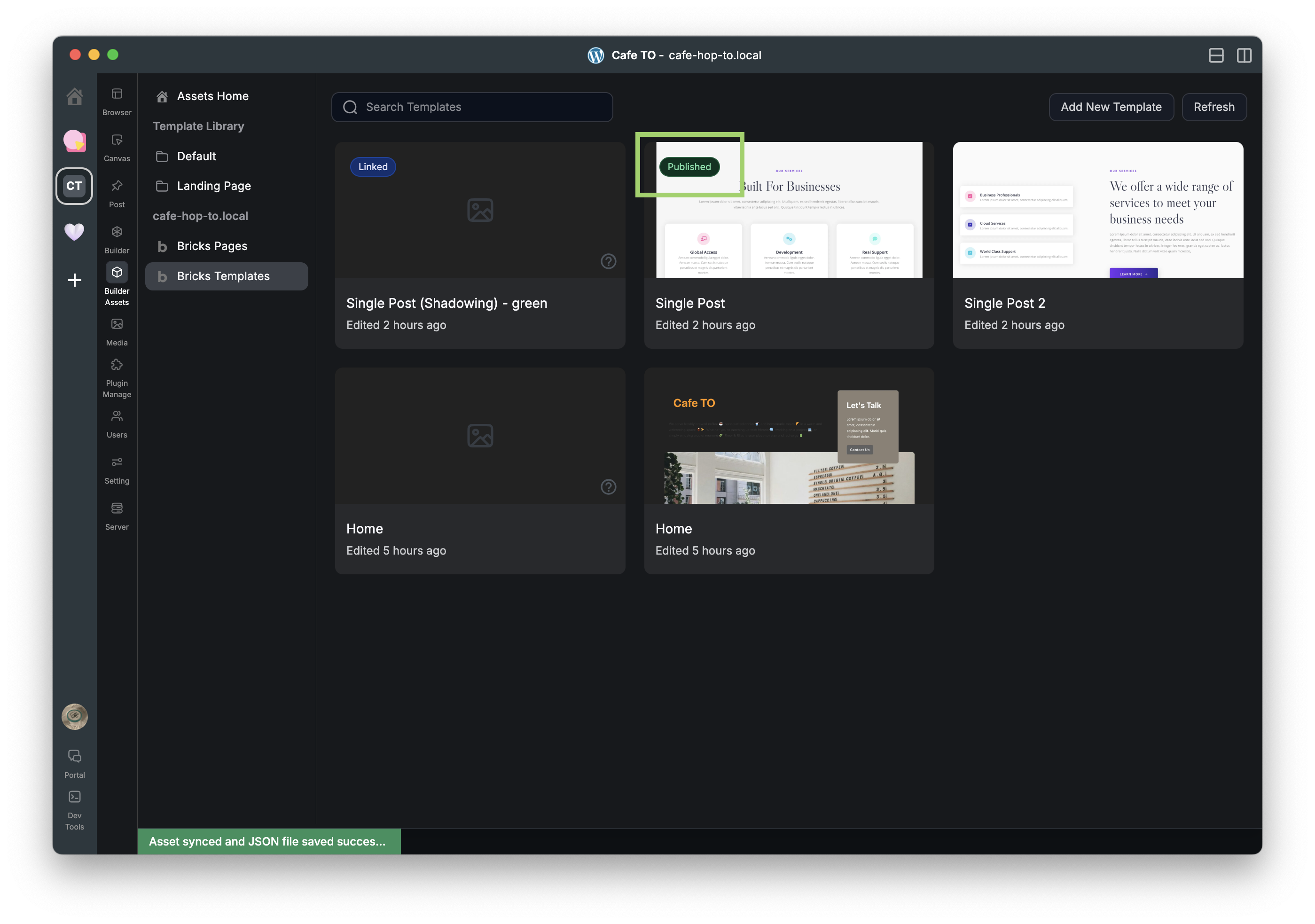Screen dimensions: 1315x924
Task: Open the Builder icon in sidebar
Action: (x=117, y=232)
